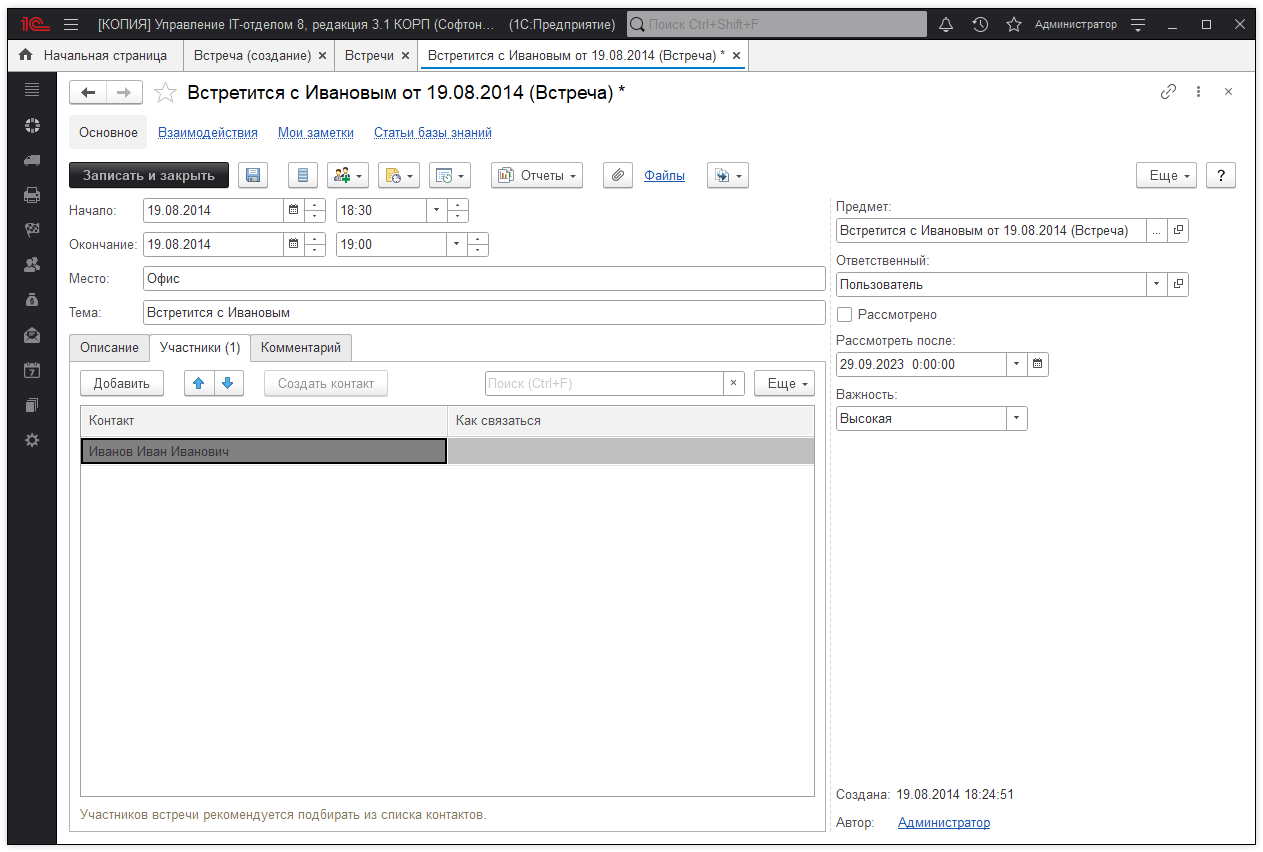Expand the Ответственный dropdown list
This screenshot has height=852, width=1263.
(1156, 285)
